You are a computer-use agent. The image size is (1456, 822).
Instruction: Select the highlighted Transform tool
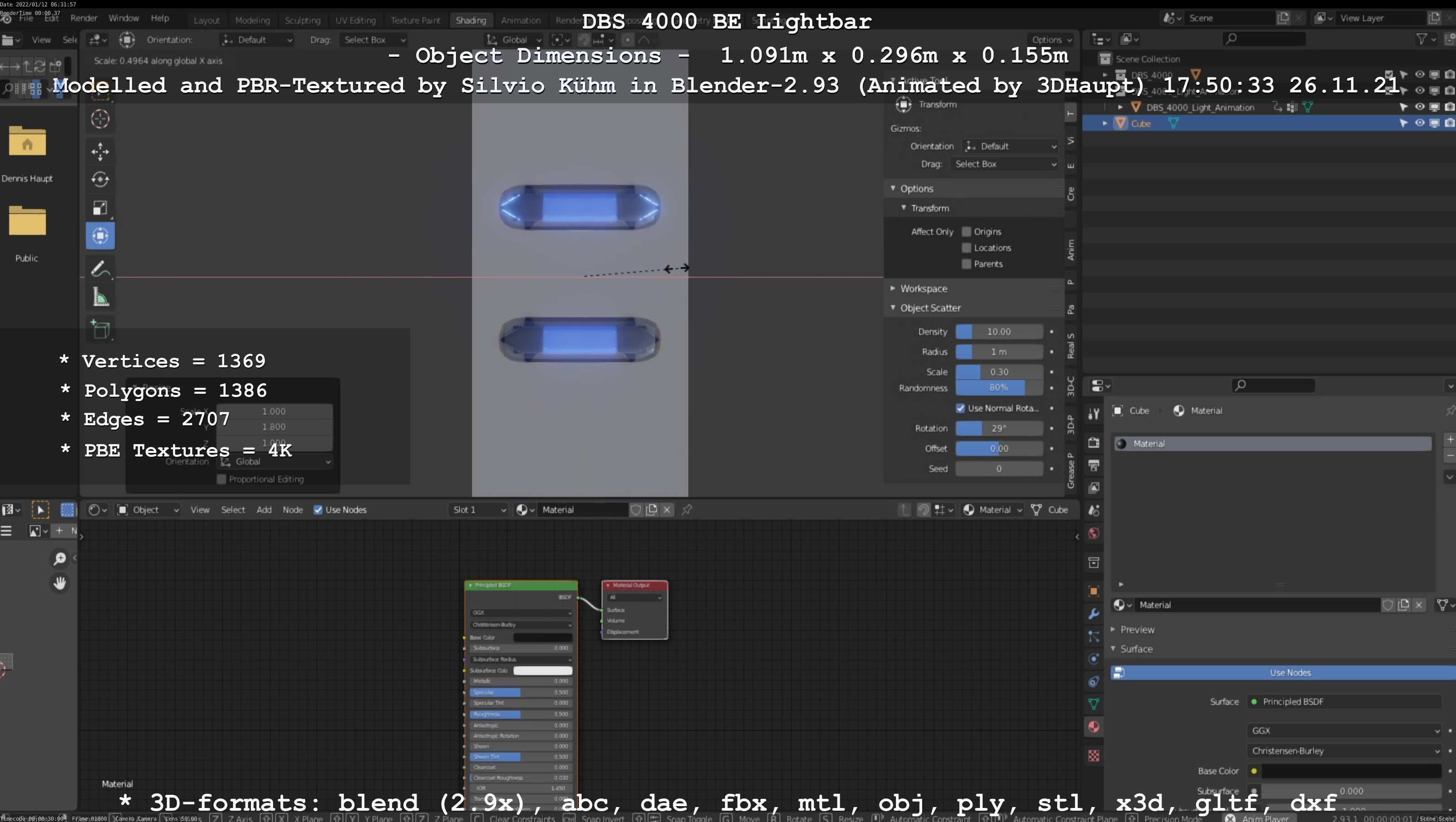point(100,236)
